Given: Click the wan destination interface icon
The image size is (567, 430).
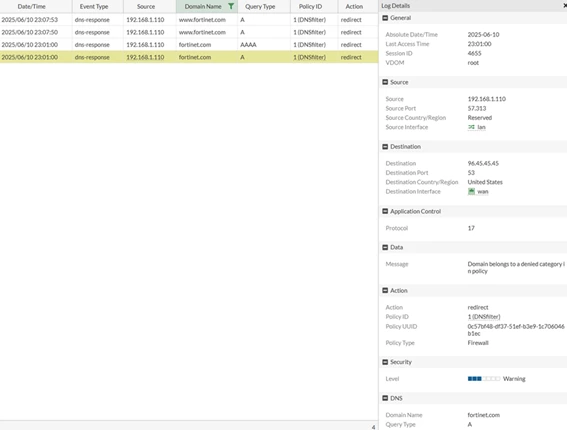Looking at the screenshot, I should (x=471, y=191).
